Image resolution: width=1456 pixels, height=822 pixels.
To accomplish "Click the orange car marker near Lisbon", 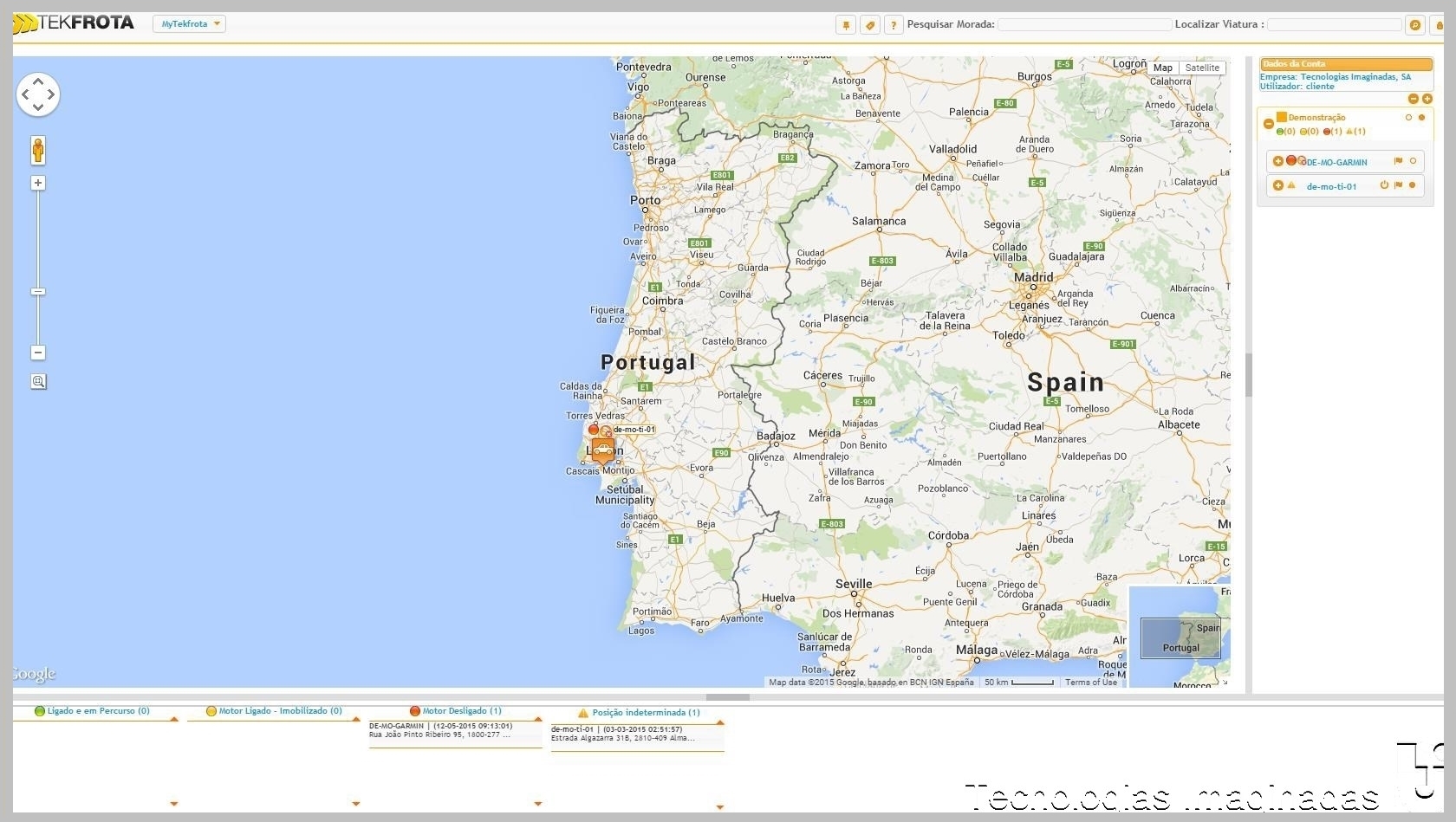I will click(x=603, y=451).
